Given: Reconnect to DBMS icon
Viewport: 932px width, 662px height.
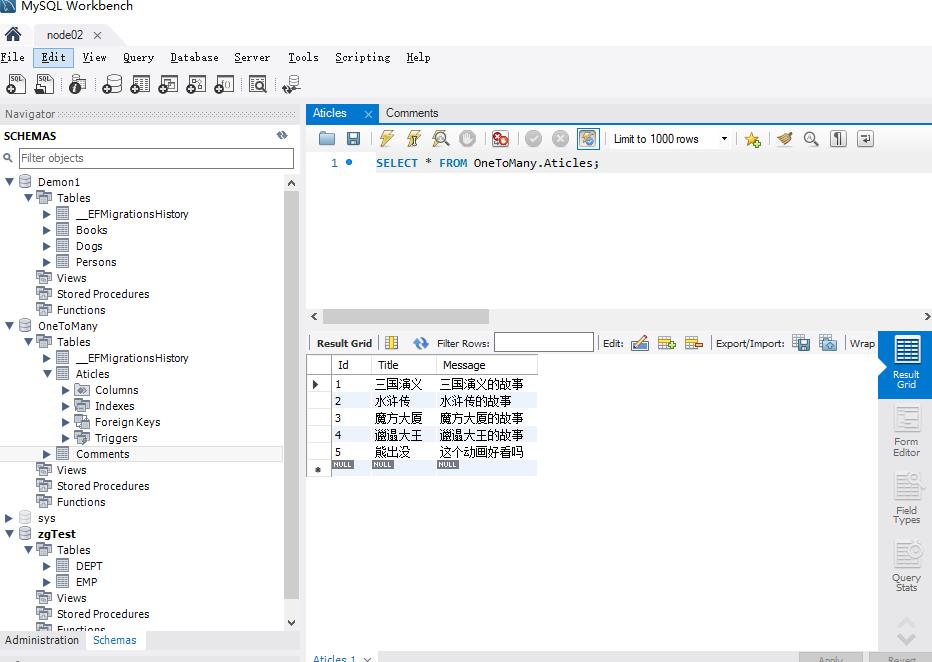Looking at the screenshot, I should (x=291, y=84).
